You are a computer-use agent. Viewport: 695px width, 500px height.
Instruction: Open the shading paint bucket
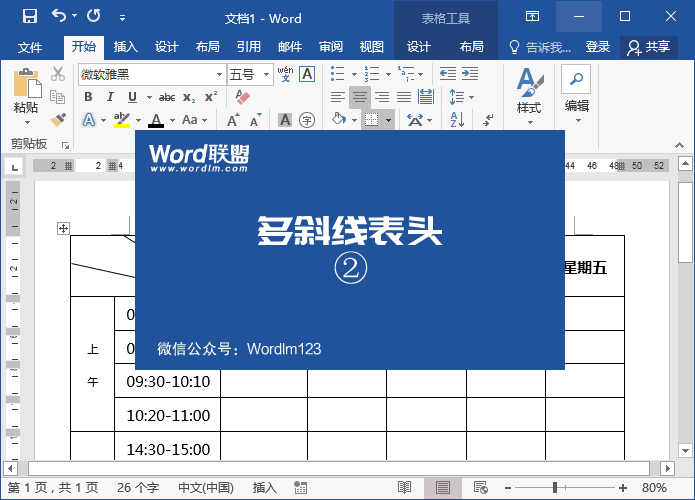tap(339, 120)
